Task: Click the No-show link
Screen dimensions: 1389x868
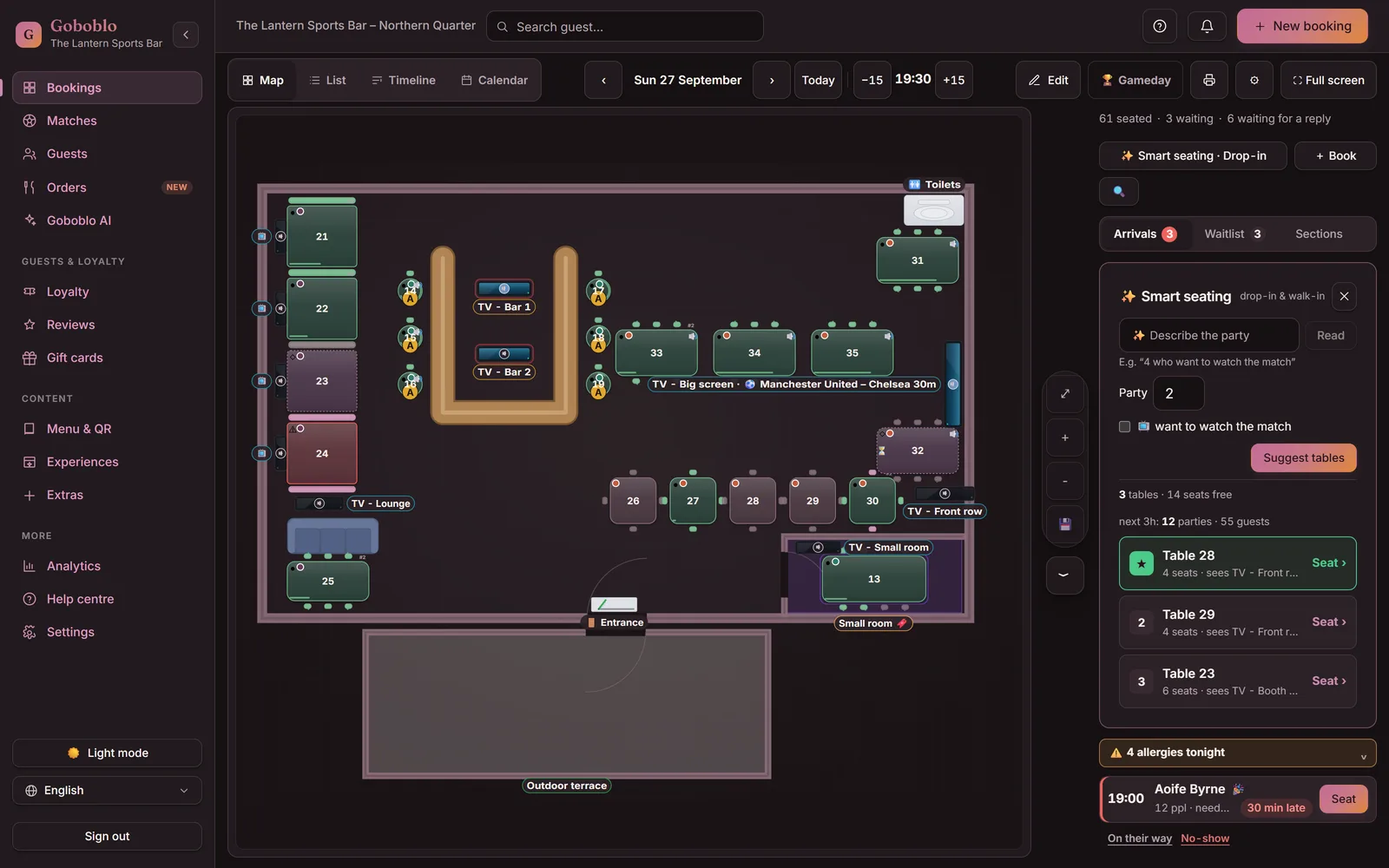Action: [x=1205, y=838]
